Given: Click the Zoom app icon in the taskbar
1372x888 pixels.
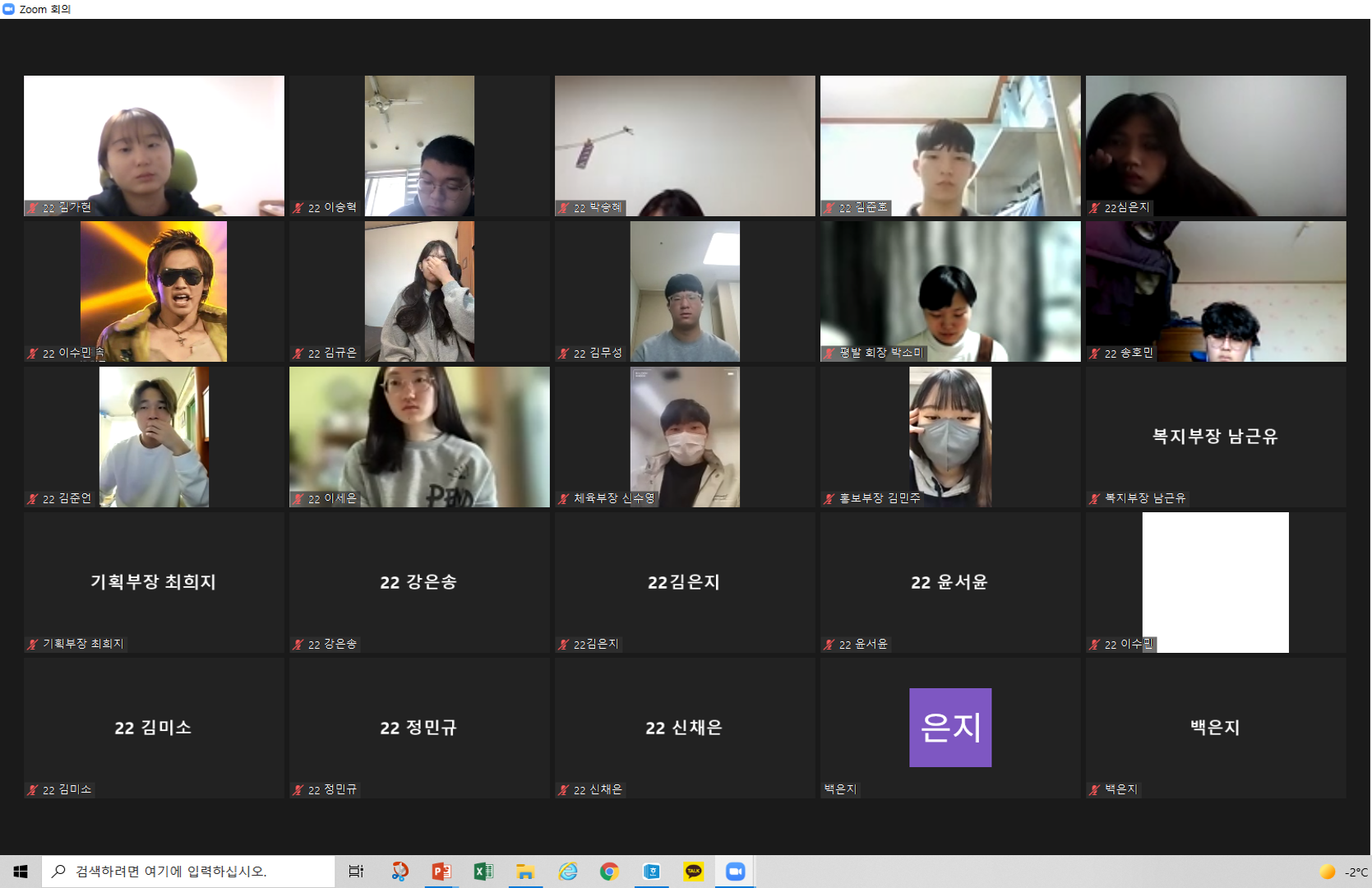Looking at the screenshot, I should (x=735, y=872).
